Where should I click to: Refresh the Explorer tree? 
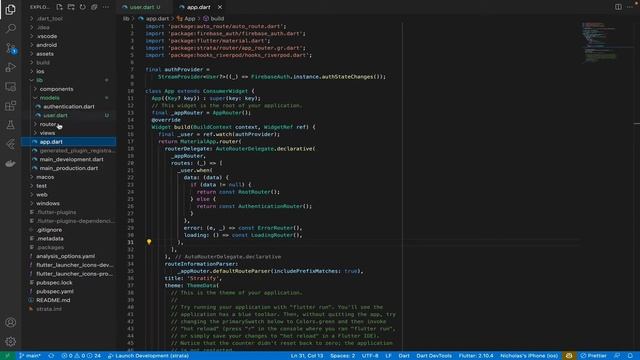tap(82, 7)
